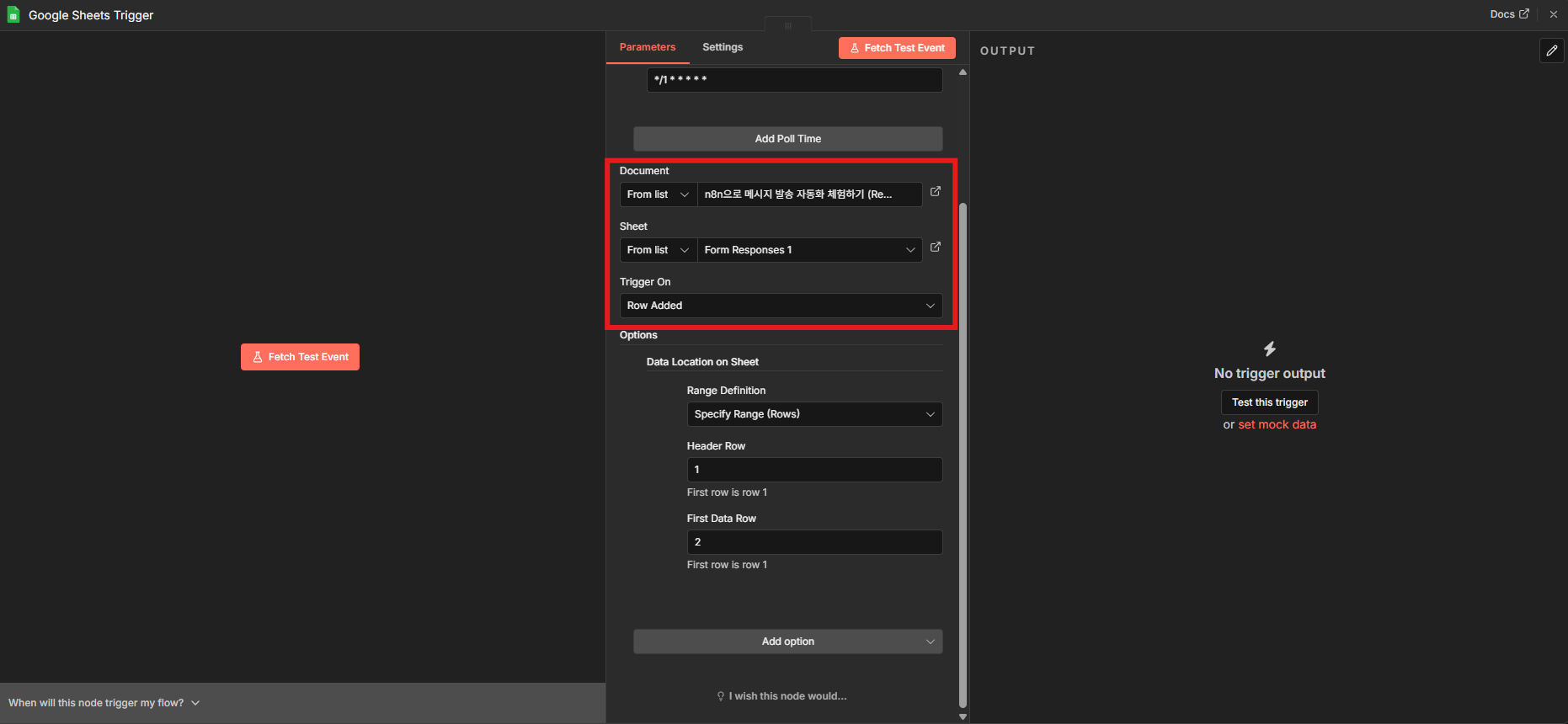The width and height of the screenshot is (1568, 724).
Task: Close the node panel with X icon
Action: (x=1554, y=14)
